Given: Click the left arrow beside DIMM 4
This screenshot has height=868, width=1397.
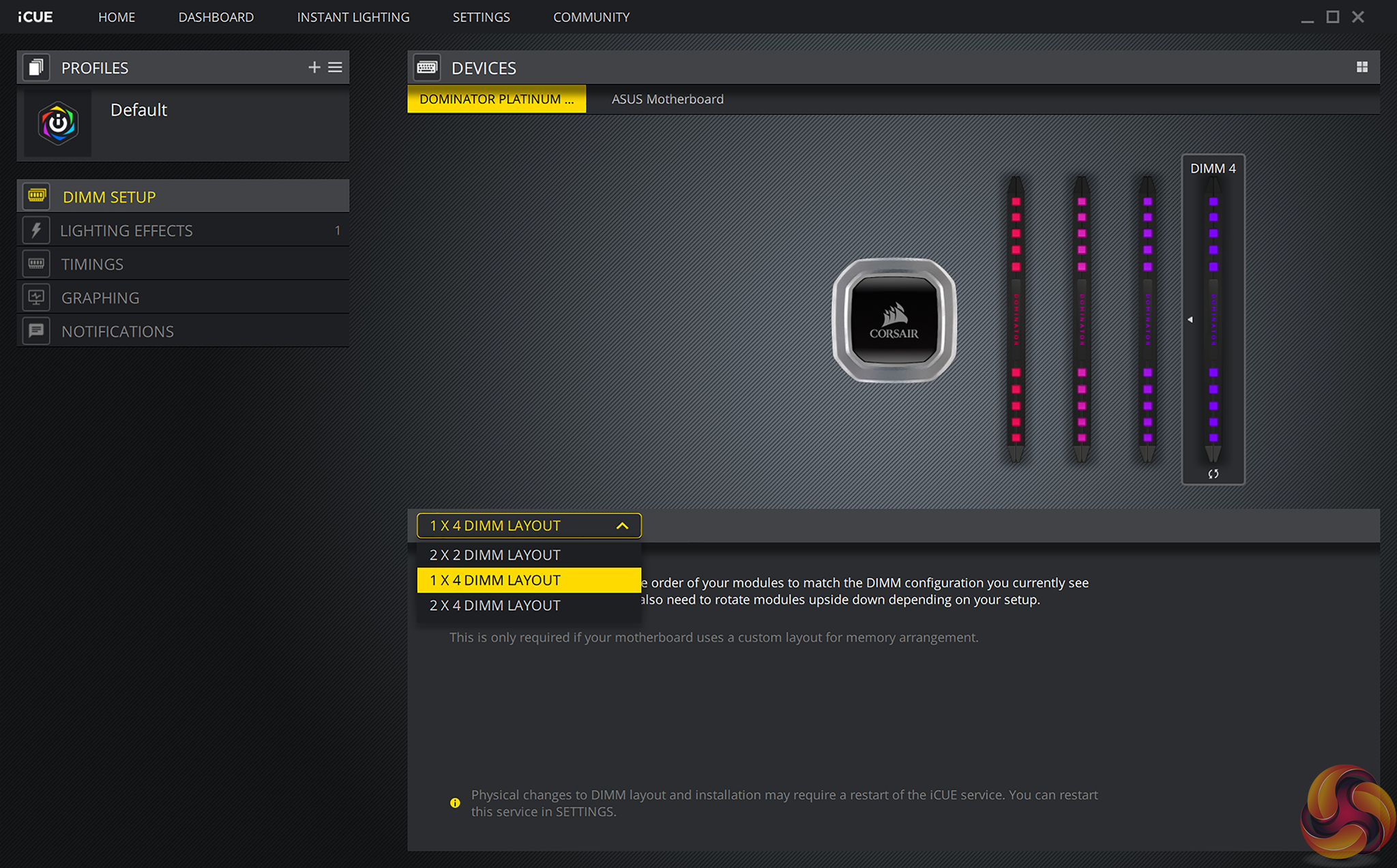Looking at the screenshot, I should (1190, 319).
